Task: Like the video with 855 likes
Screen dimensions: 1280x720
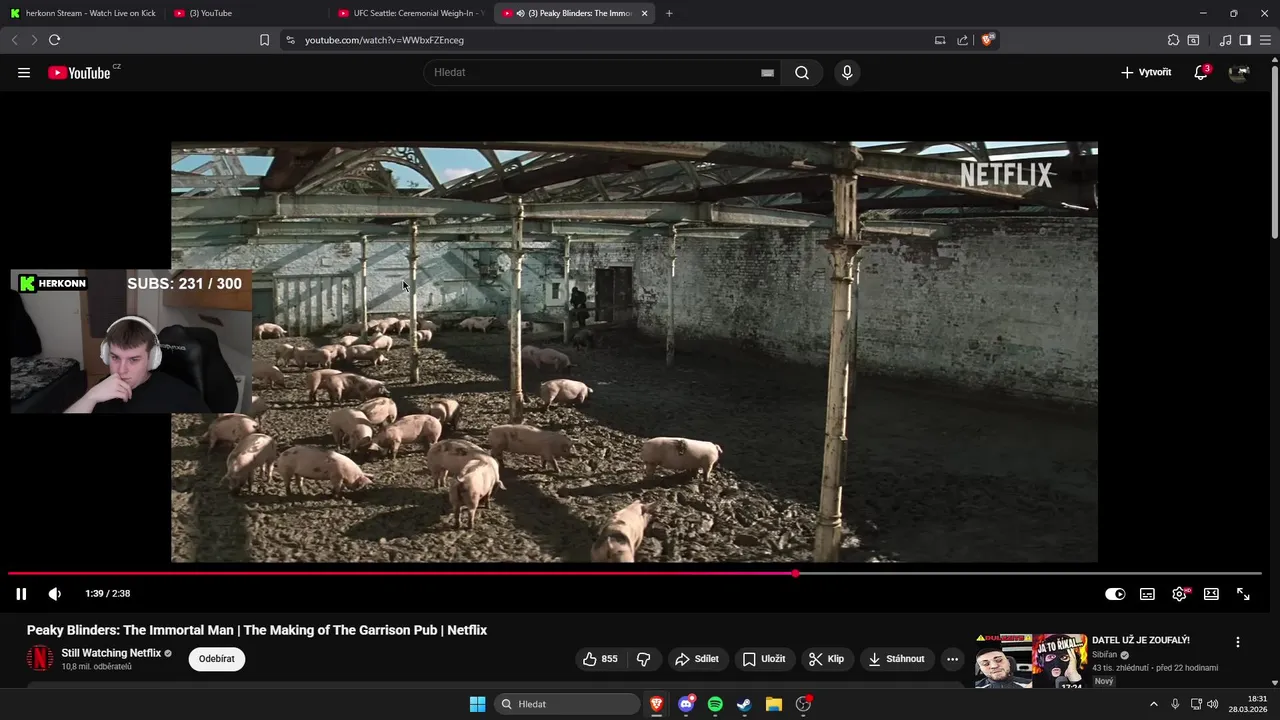Action: pos(600,659)
